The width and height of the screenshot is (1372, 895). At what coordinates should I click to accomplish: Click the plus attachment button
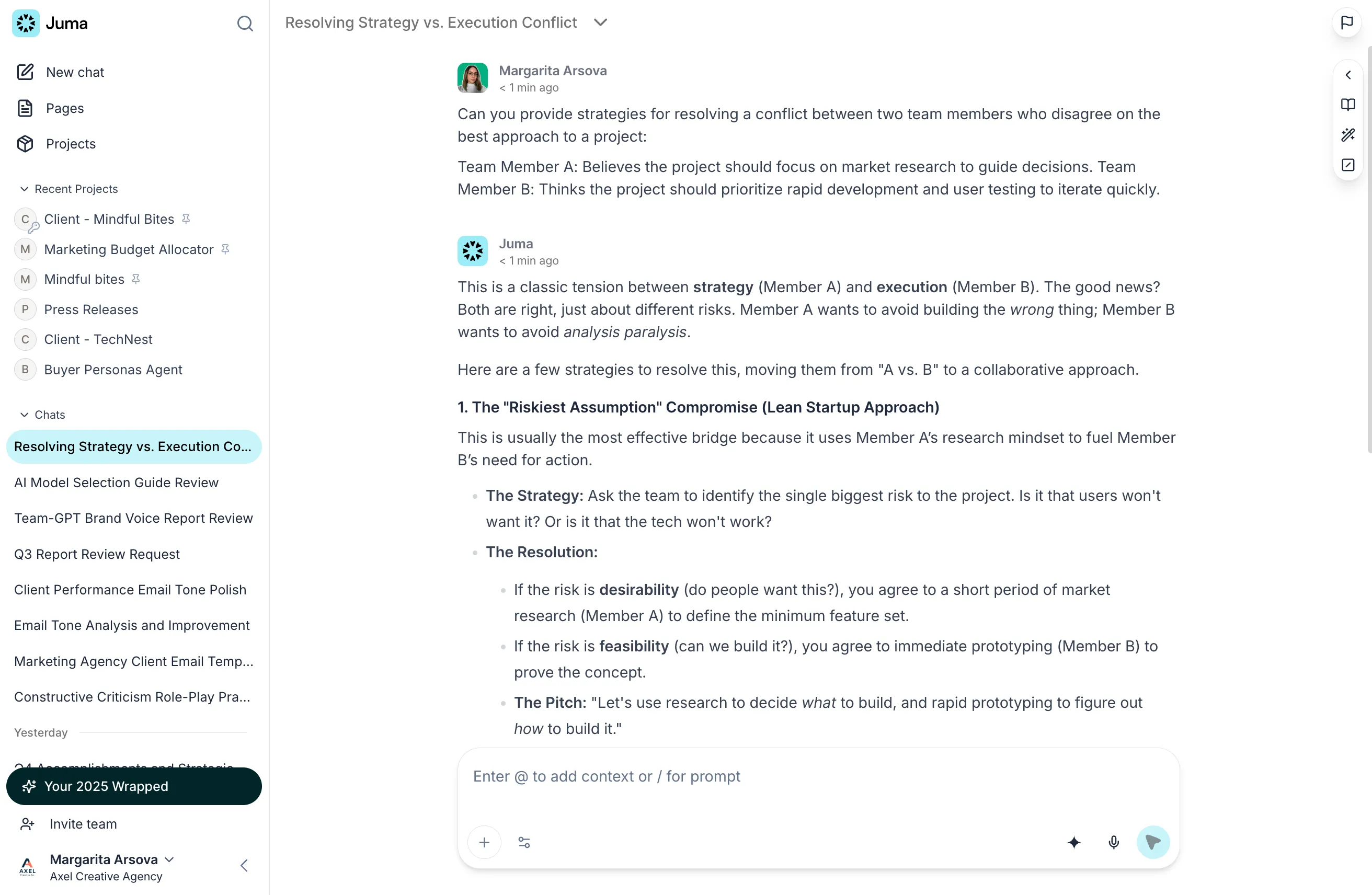pyautogui.click(x=484, y=842)
